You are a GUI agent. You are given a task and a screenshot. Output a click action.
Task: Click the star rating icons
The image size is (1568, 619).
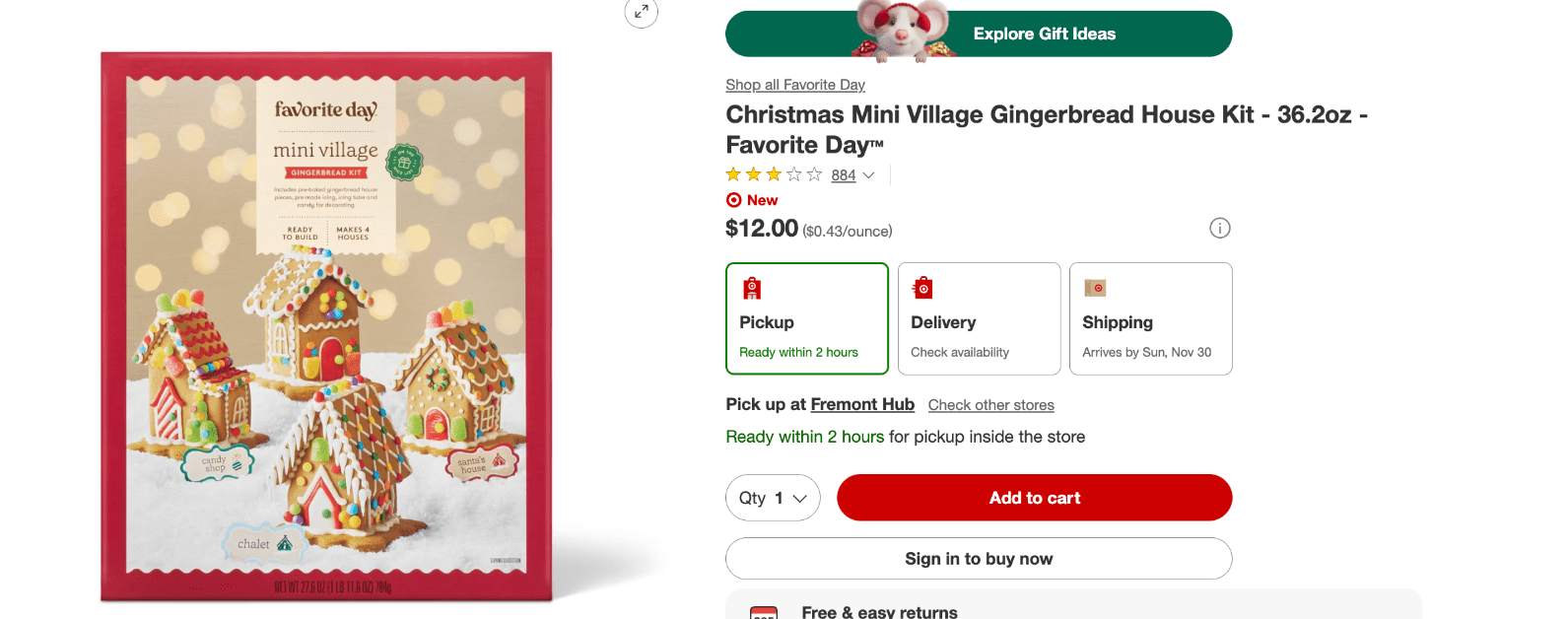coord(774,175)
